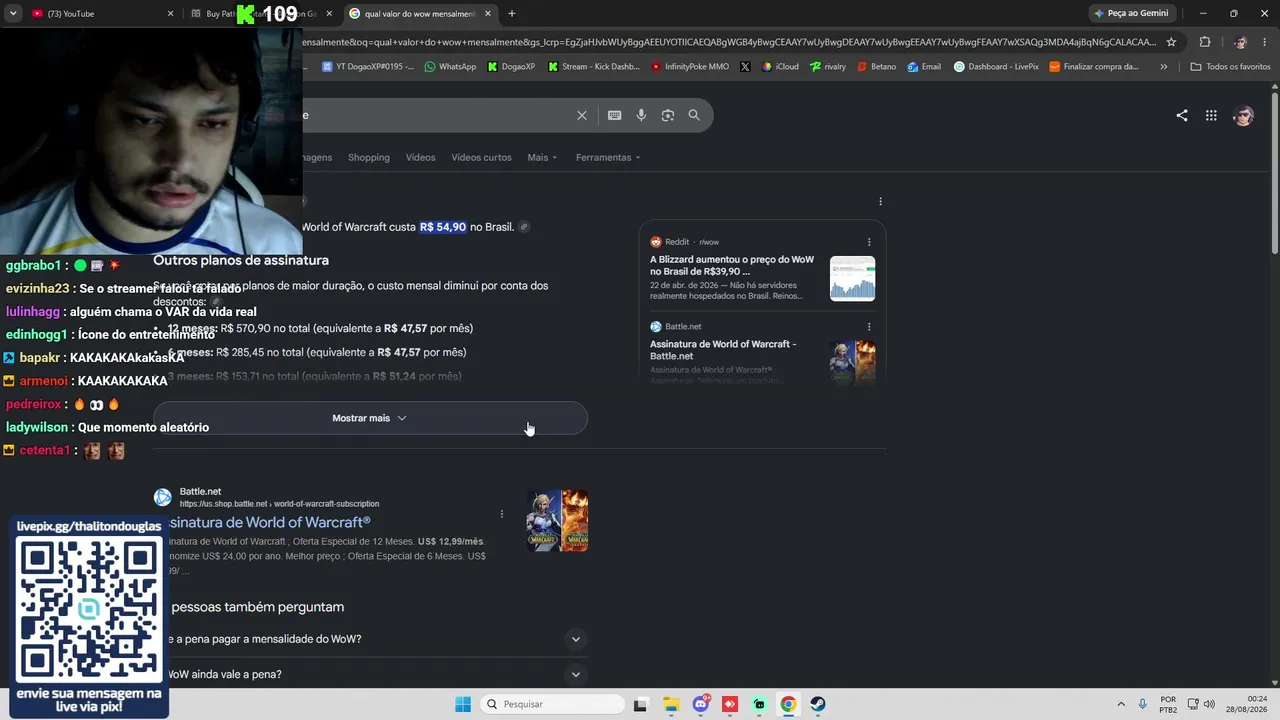
Task: Open the taskbar volume control
Action: [1210, 704]
